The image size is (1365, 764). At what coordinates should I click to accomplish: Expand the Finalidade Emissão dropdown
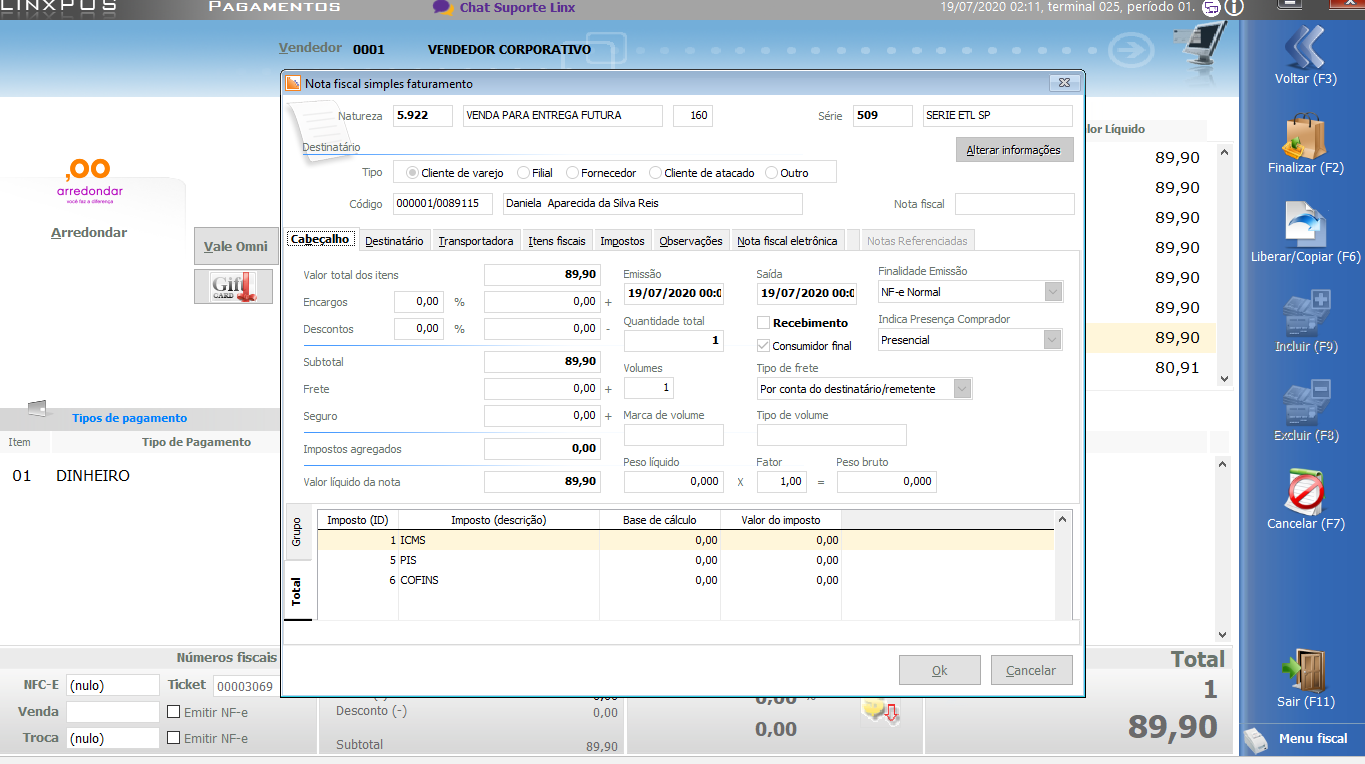(1052, 292)
